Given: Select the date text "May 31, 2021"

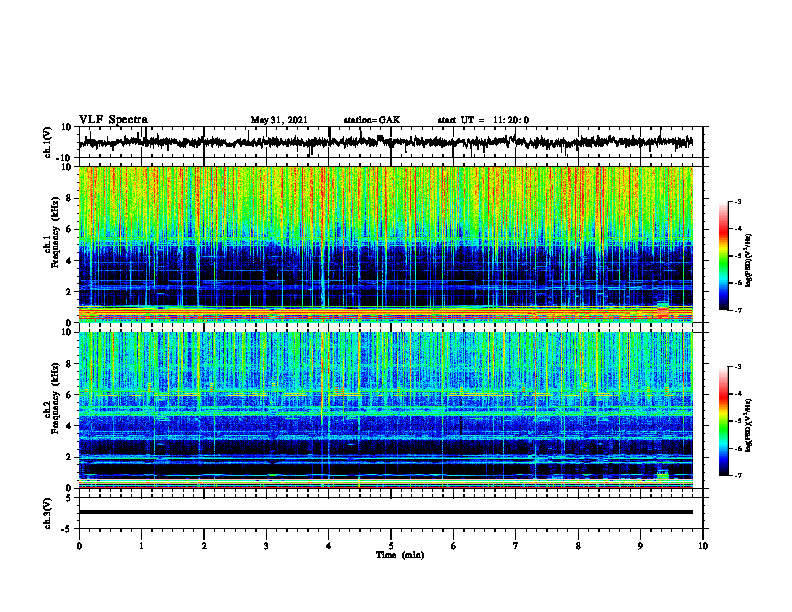Looking at the screenshot, I should [279, 120].
